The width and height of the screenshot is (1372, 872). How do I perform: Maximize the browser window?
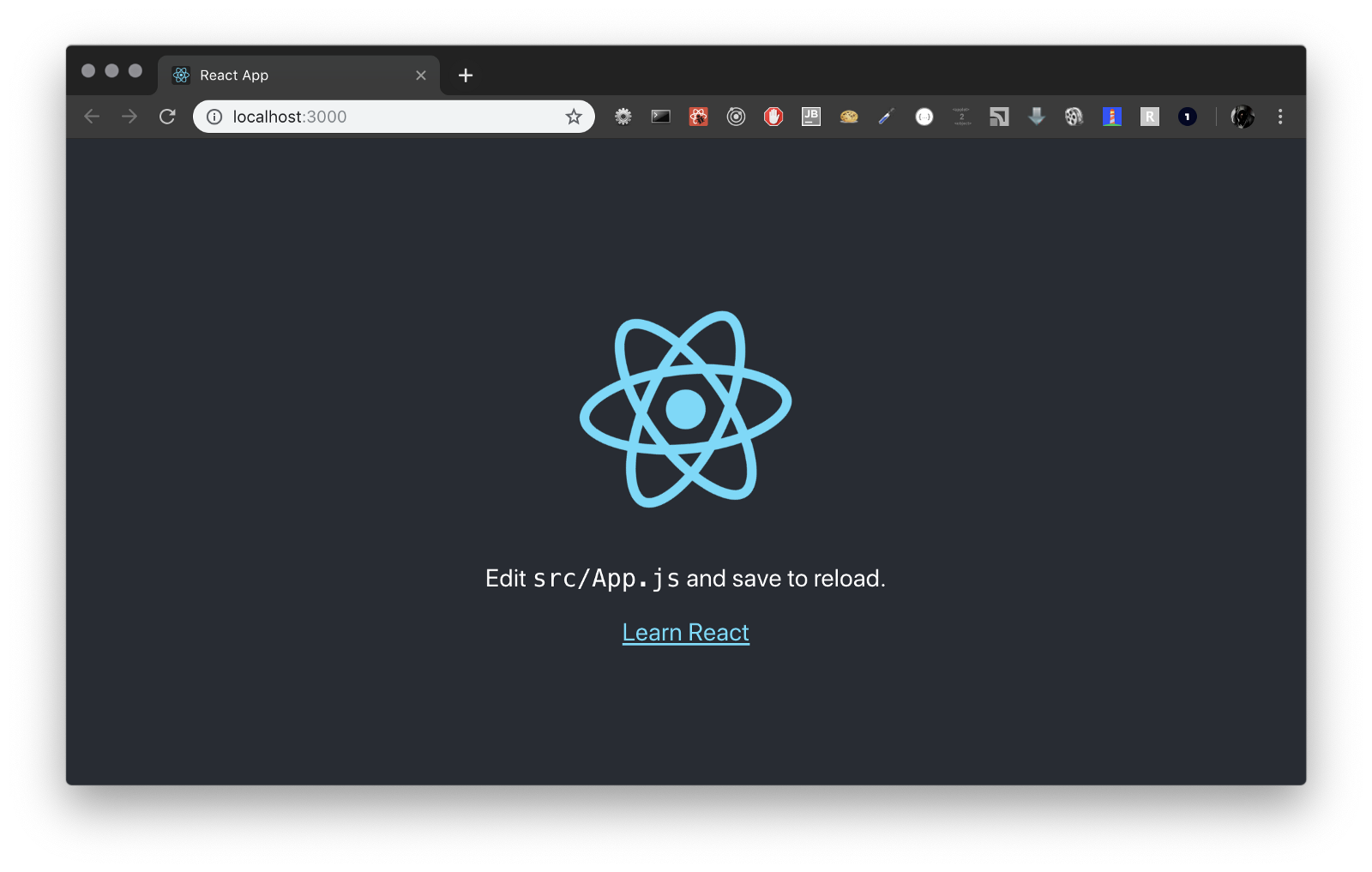point(135,70)
